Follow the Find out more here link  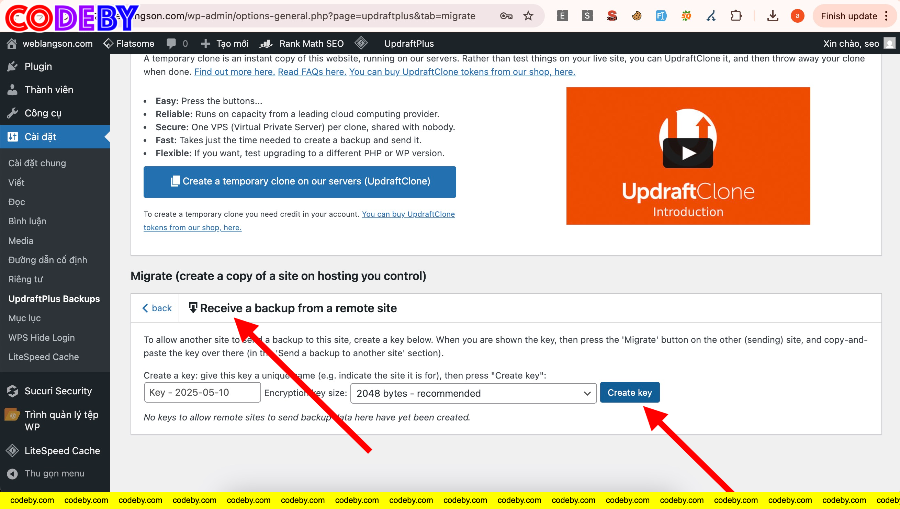click(234, 72)
